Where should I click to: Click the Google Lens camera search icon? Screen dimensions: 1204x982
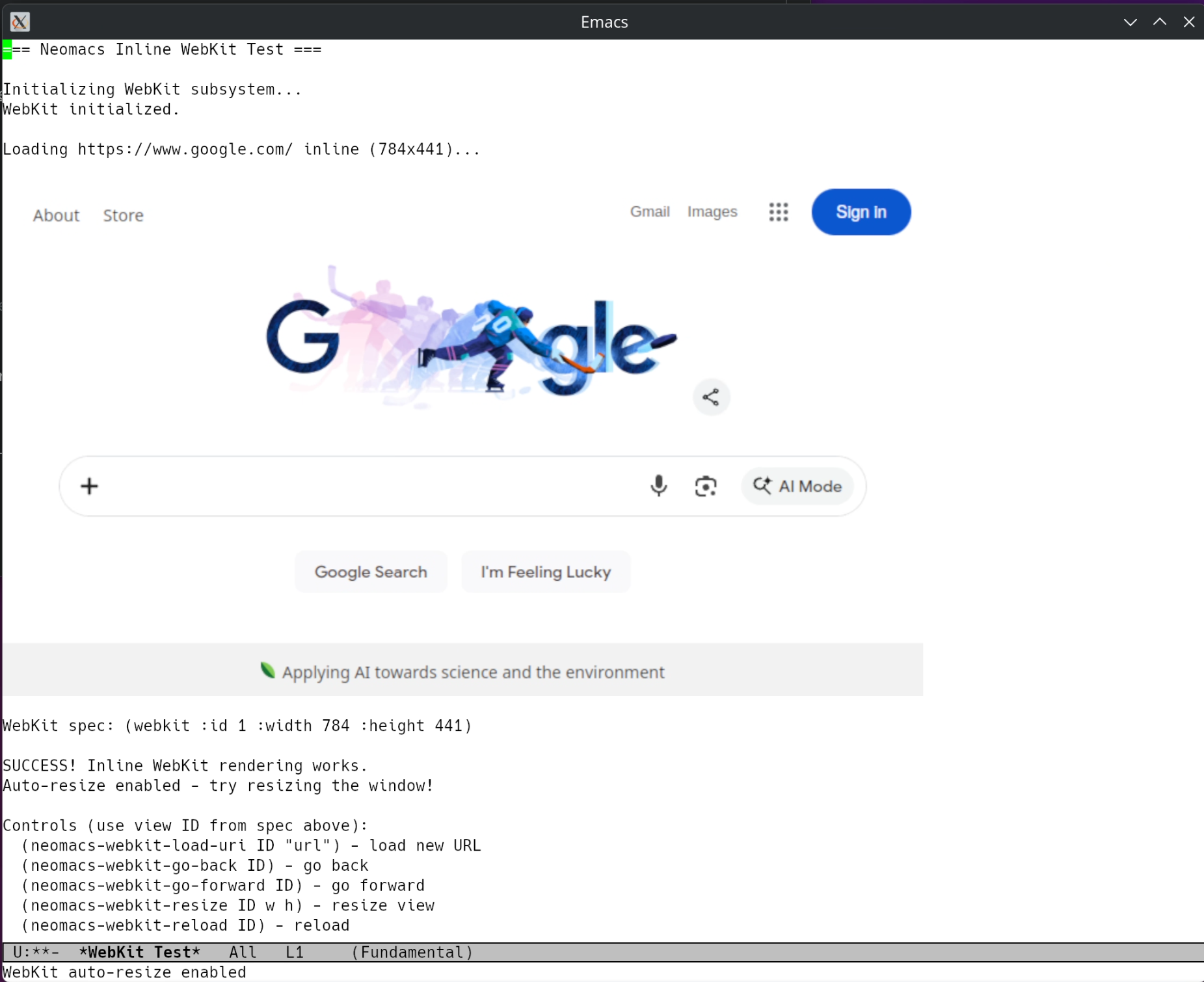[706, 486]
